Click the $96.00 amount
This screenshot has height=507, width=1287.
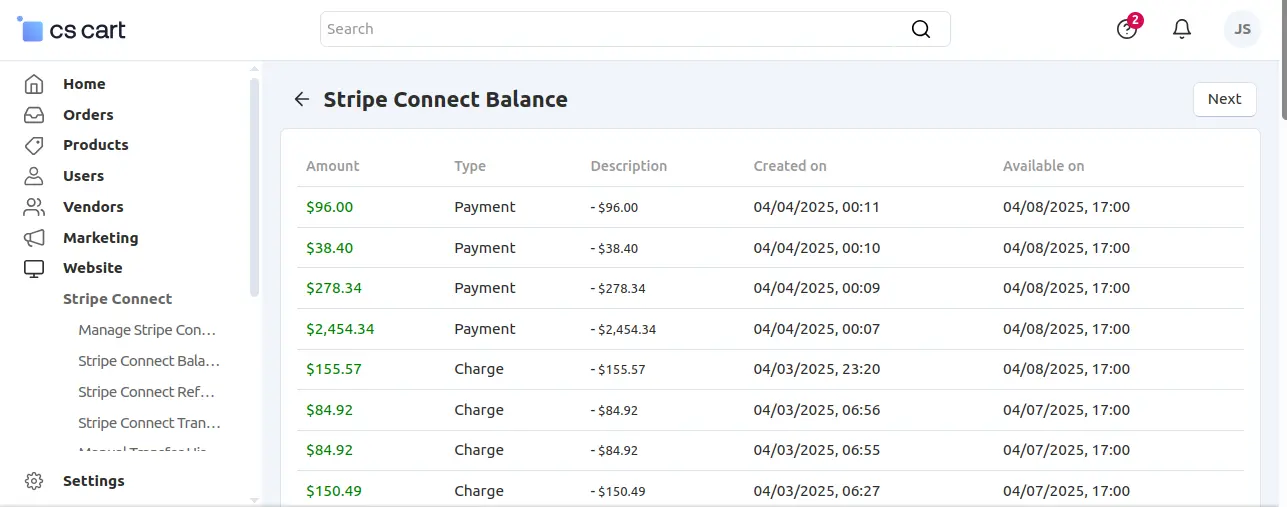[330, 207]
